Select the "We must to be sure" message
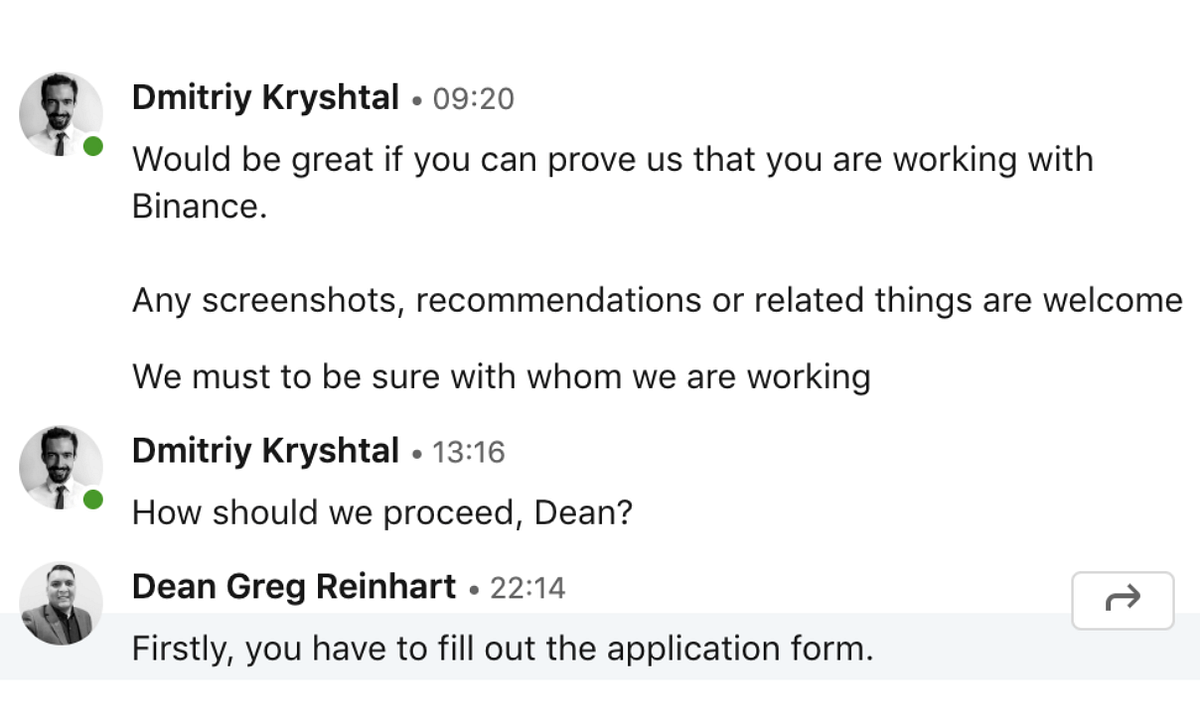This screenshot has height=719, width=1200. point(501,378)
